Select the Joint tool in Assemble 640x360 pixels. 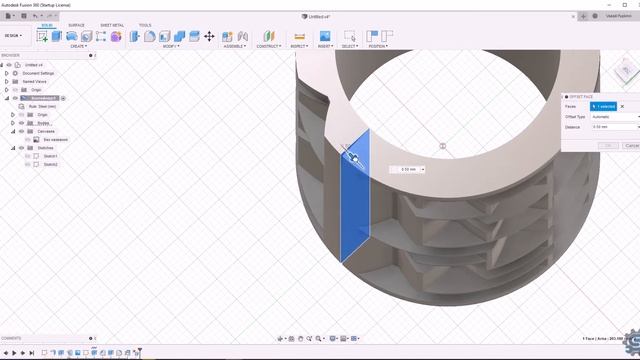pos(243,36)
